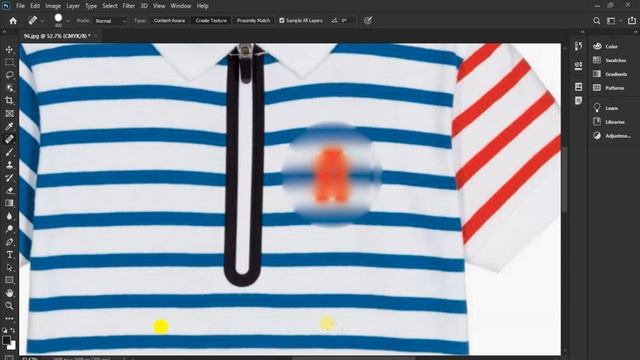This screenshot has width=640, height=360.
Task: Open the Mode Normal dropdown
Action: [110, 20]
